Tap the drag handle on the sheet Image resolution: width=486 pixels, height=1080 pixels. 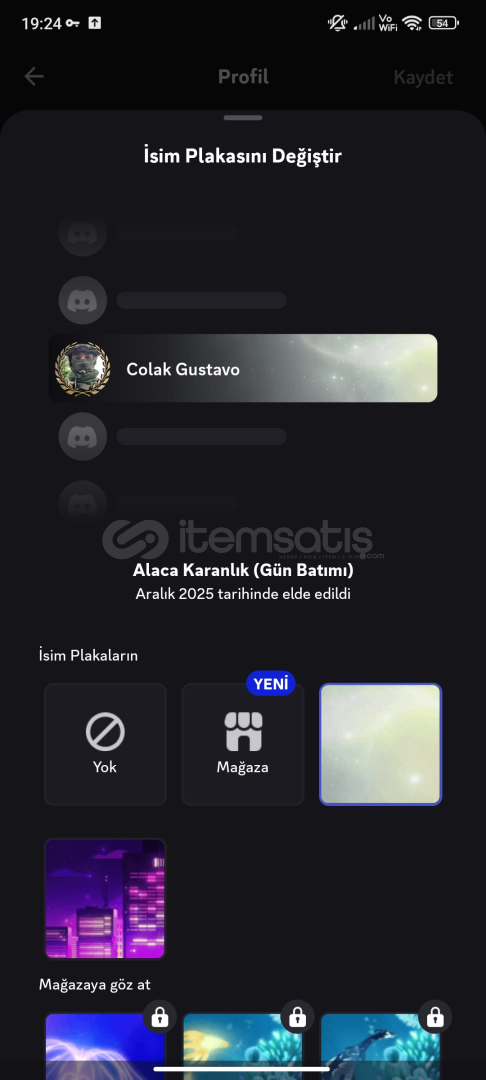(243, 118)
